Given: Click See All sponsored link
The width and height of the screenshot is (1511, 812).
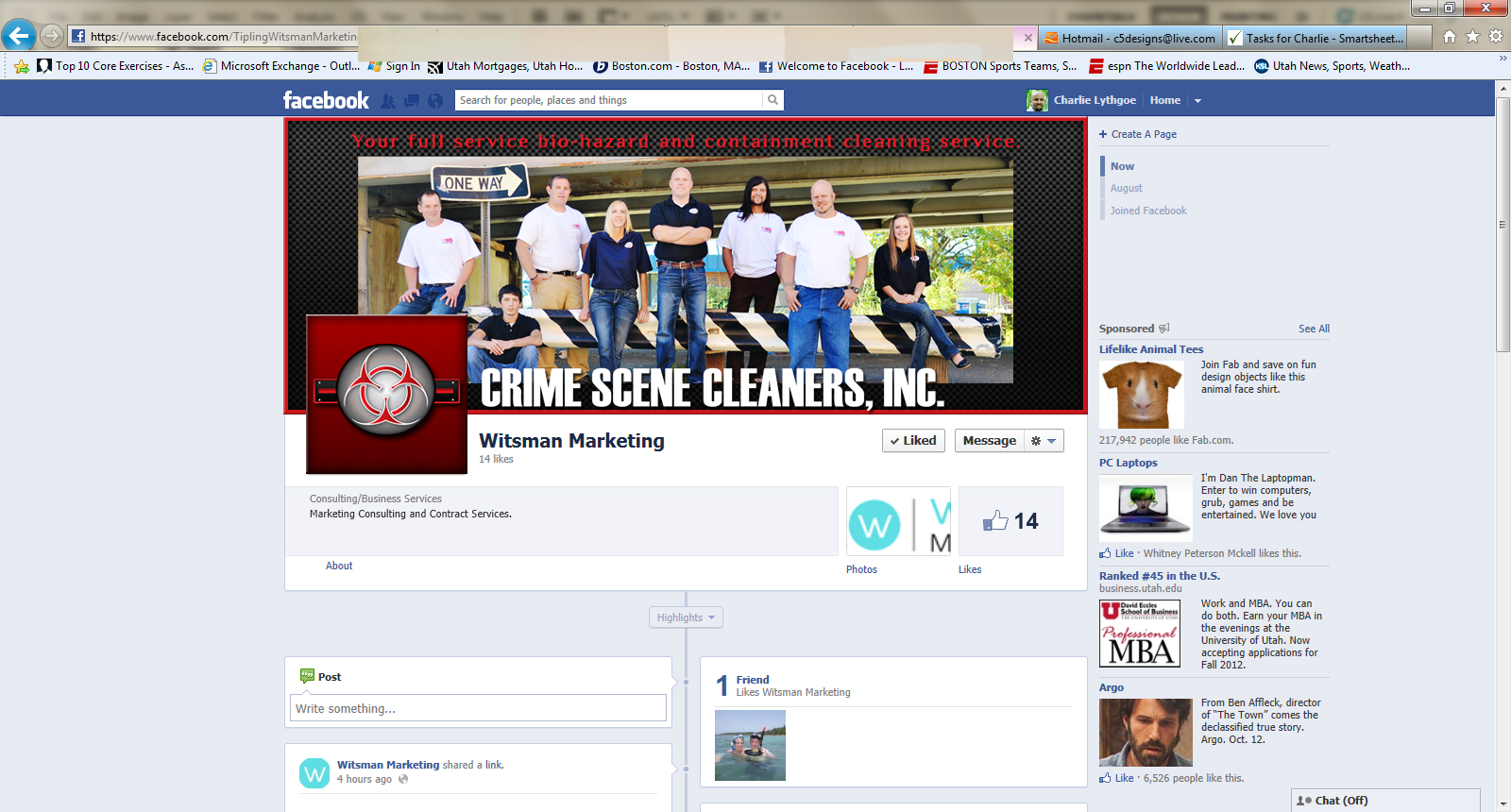Looking at the screenshot, I should coord(1314,329).
